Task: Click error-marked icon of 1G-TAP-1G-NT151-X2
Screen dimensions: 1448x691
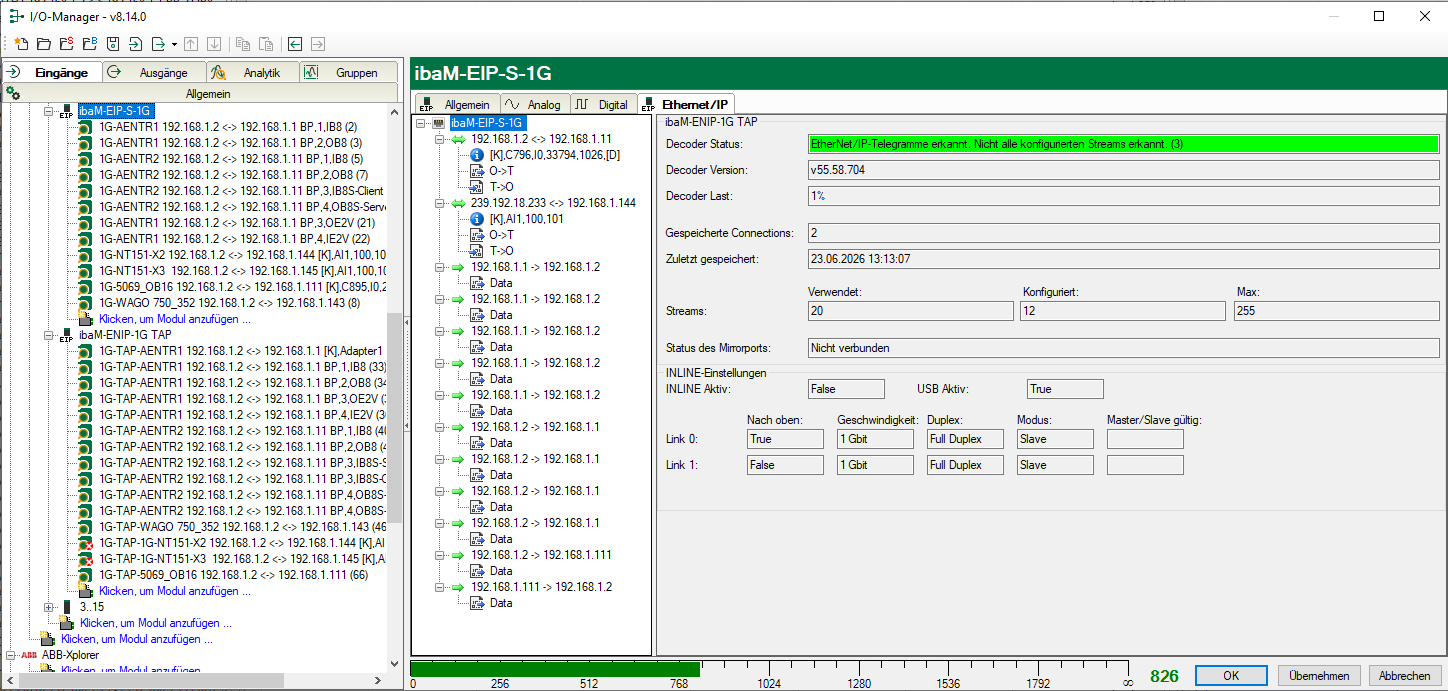Action: coord(87,543)
